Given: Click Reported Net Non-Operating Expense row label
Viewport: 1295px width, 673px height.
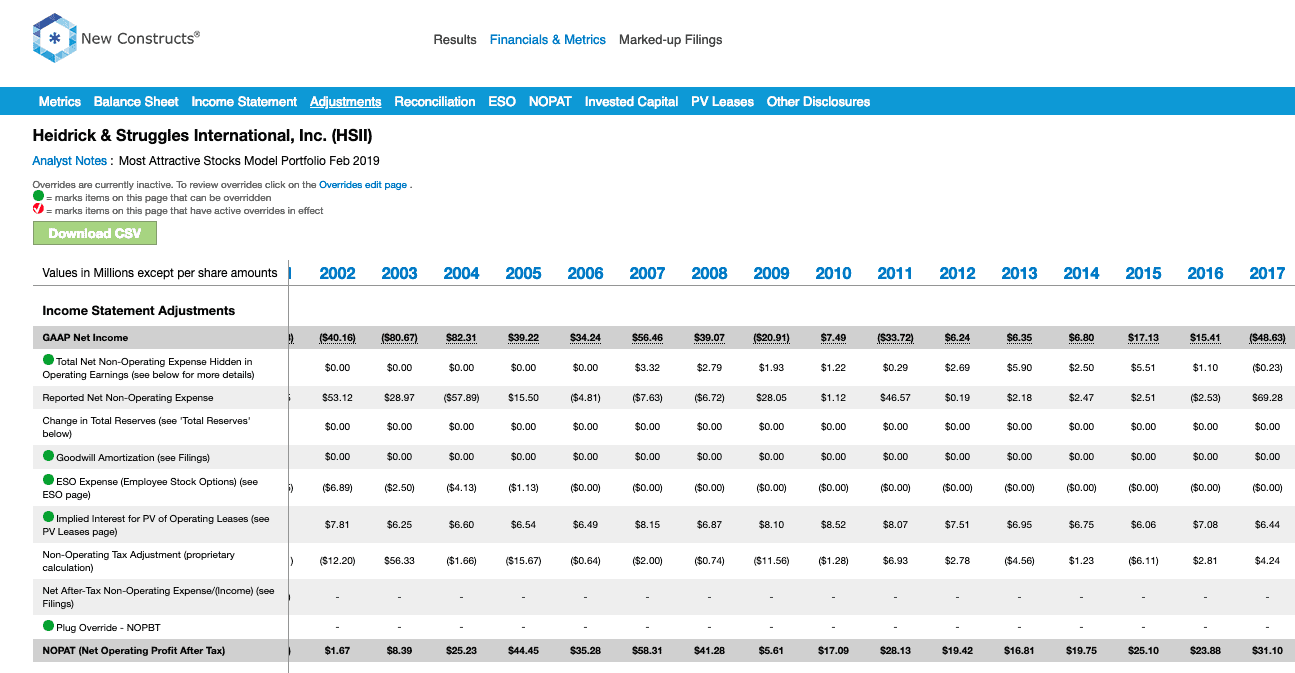Looking at the screenshot, I should point(128,398).
